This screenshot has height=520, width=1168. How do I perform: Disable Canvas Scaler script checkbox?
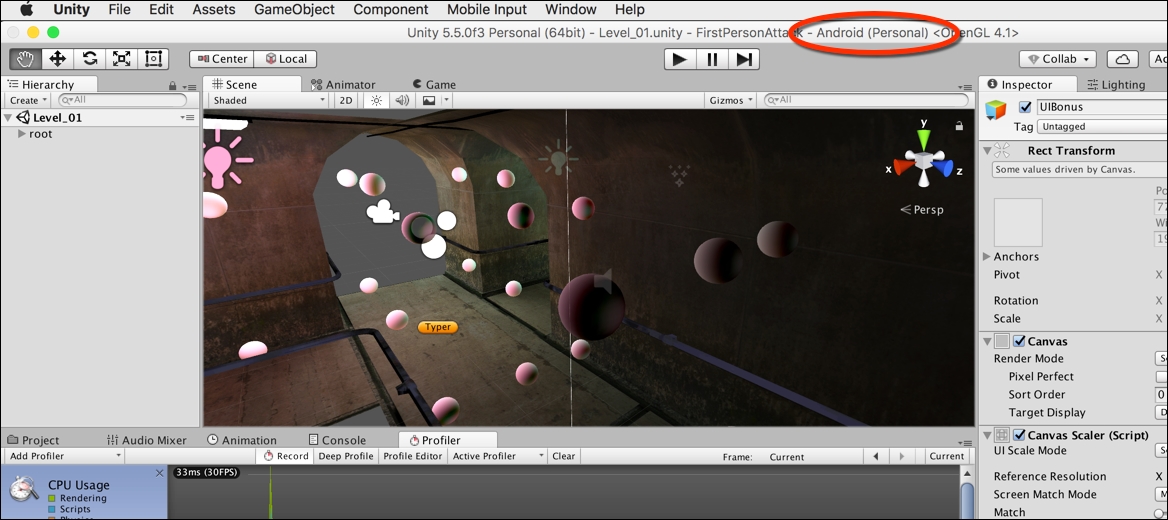point(1020,435)
